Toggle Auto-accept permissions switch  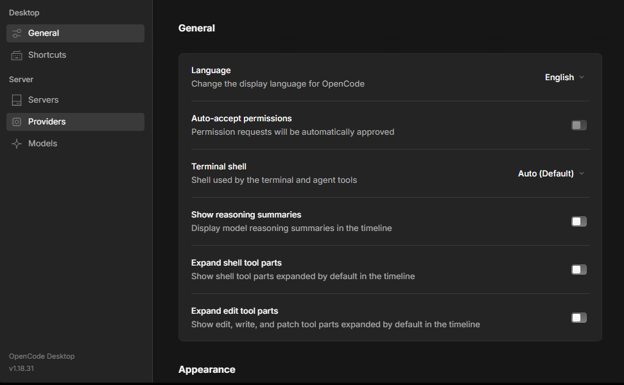(x=579, y=125)
